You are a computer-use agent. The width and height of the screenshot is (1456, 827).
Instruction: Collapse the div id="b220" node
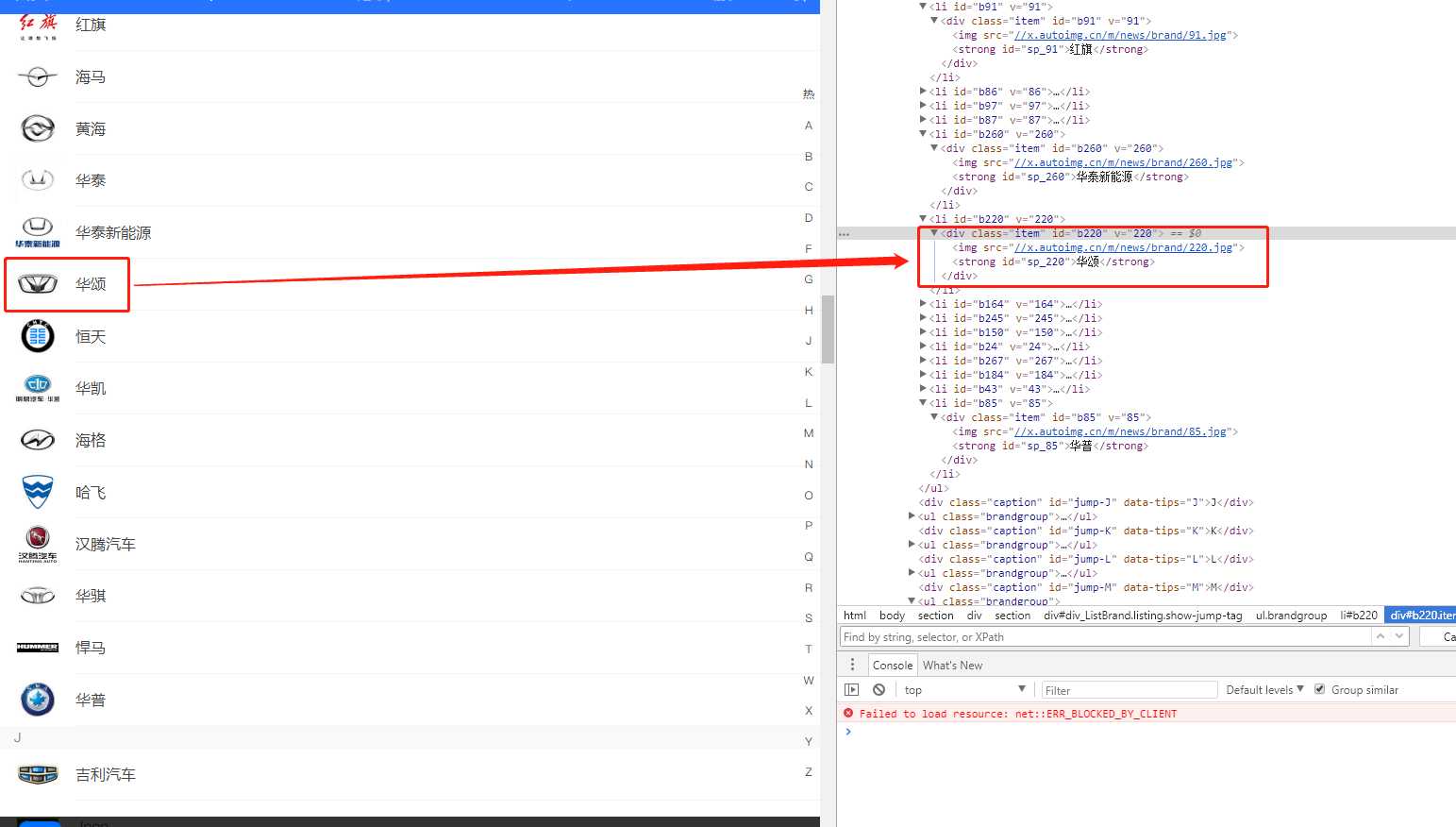(934, 233)
